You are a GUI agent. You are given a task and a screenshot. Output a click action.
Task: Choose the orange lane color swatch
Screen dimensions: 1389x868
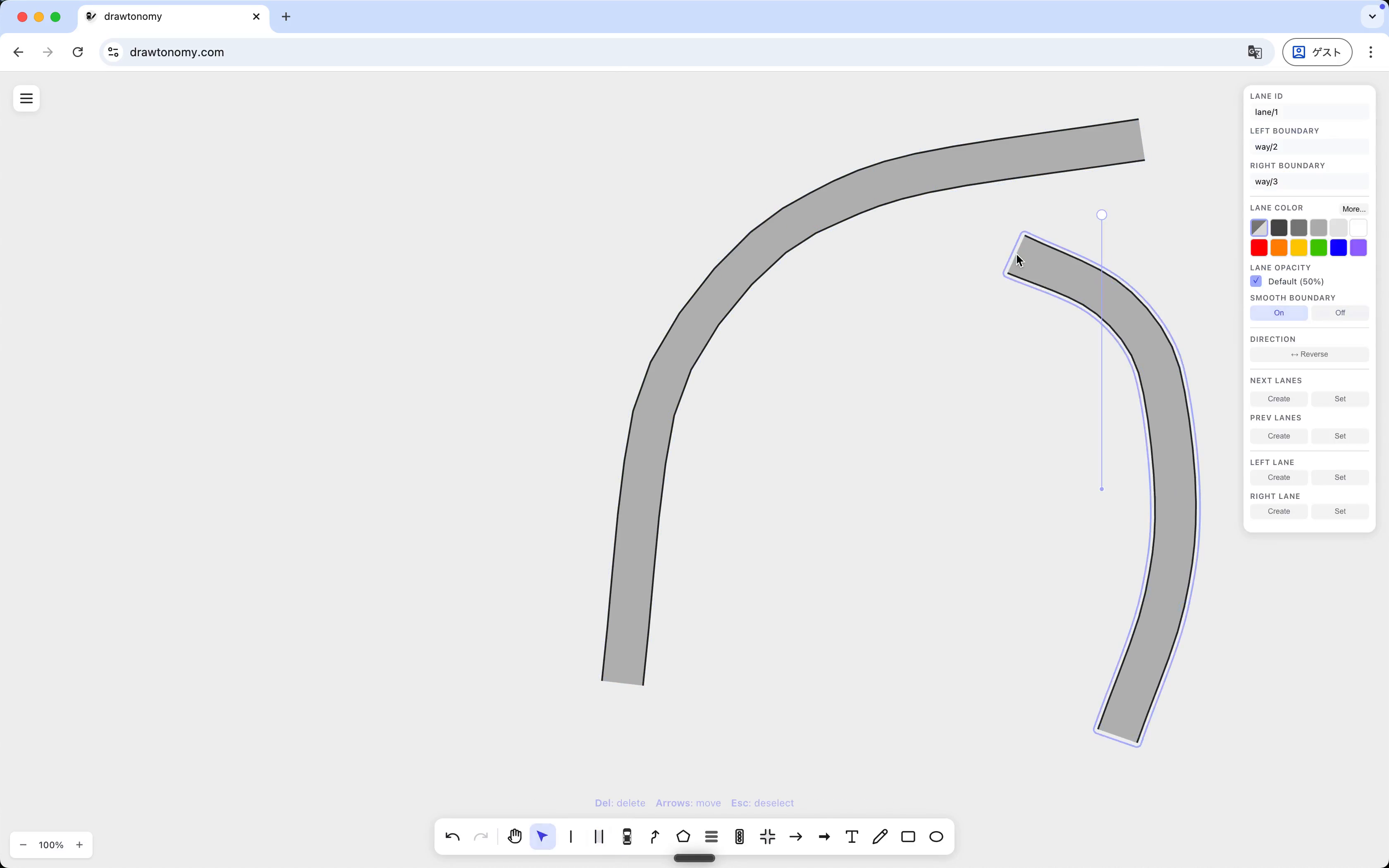pos(1279,248)
